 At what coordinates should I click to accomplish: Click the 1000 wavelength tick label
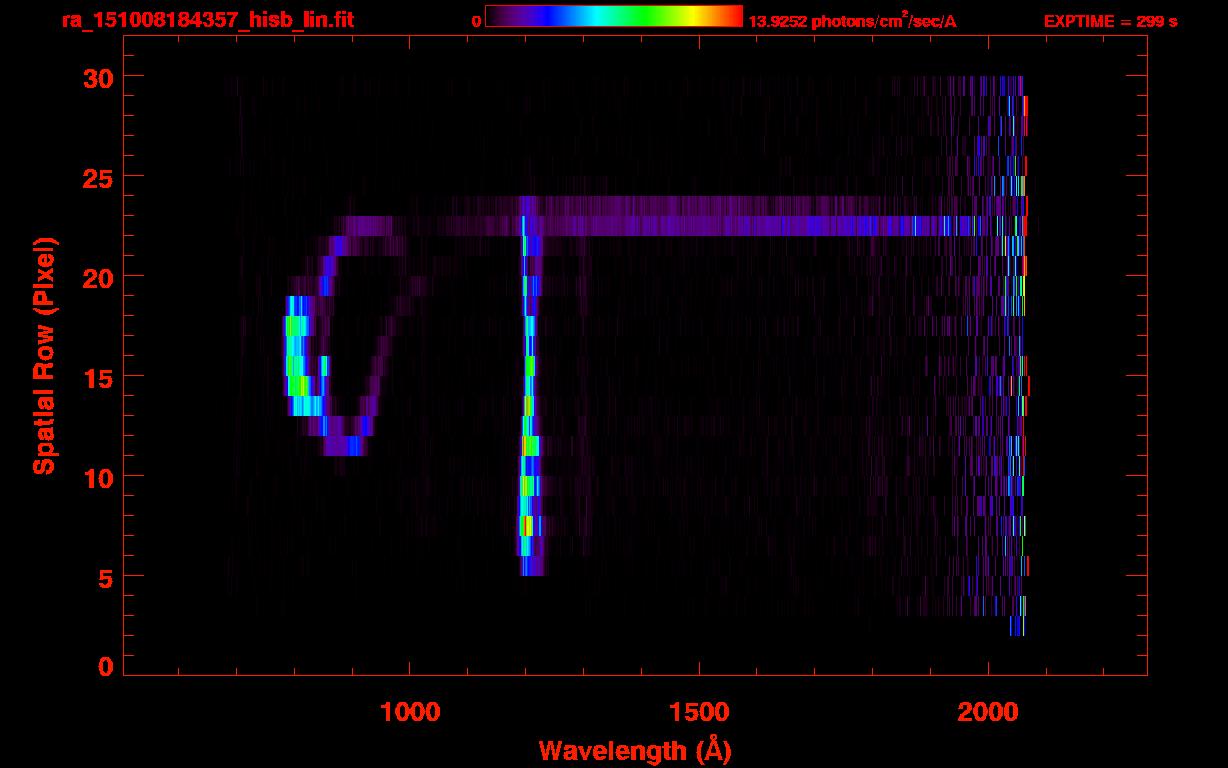tap(409, 711)
